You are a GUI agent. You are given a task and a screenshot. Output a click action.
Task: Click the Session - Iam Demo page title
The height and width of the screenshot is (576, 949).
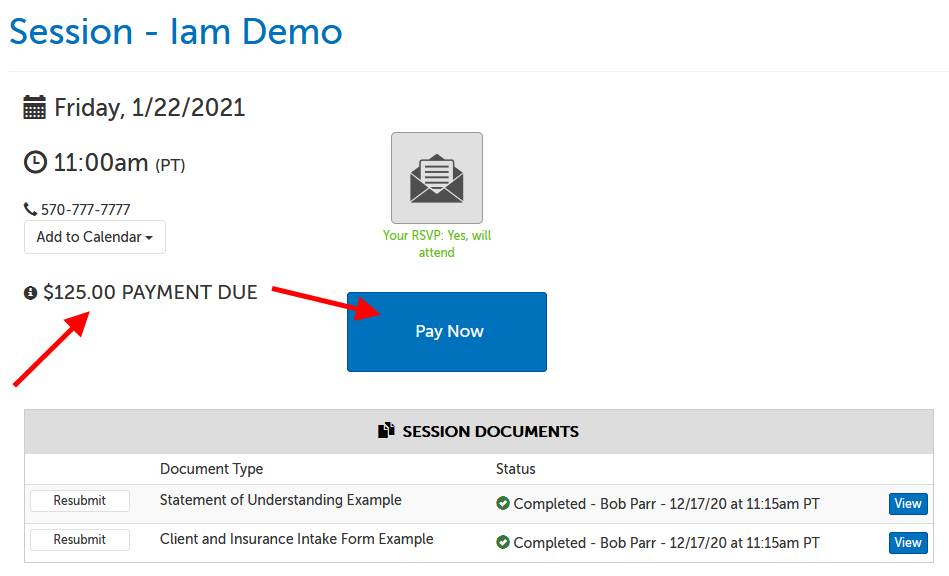click(x=175, y=31)
